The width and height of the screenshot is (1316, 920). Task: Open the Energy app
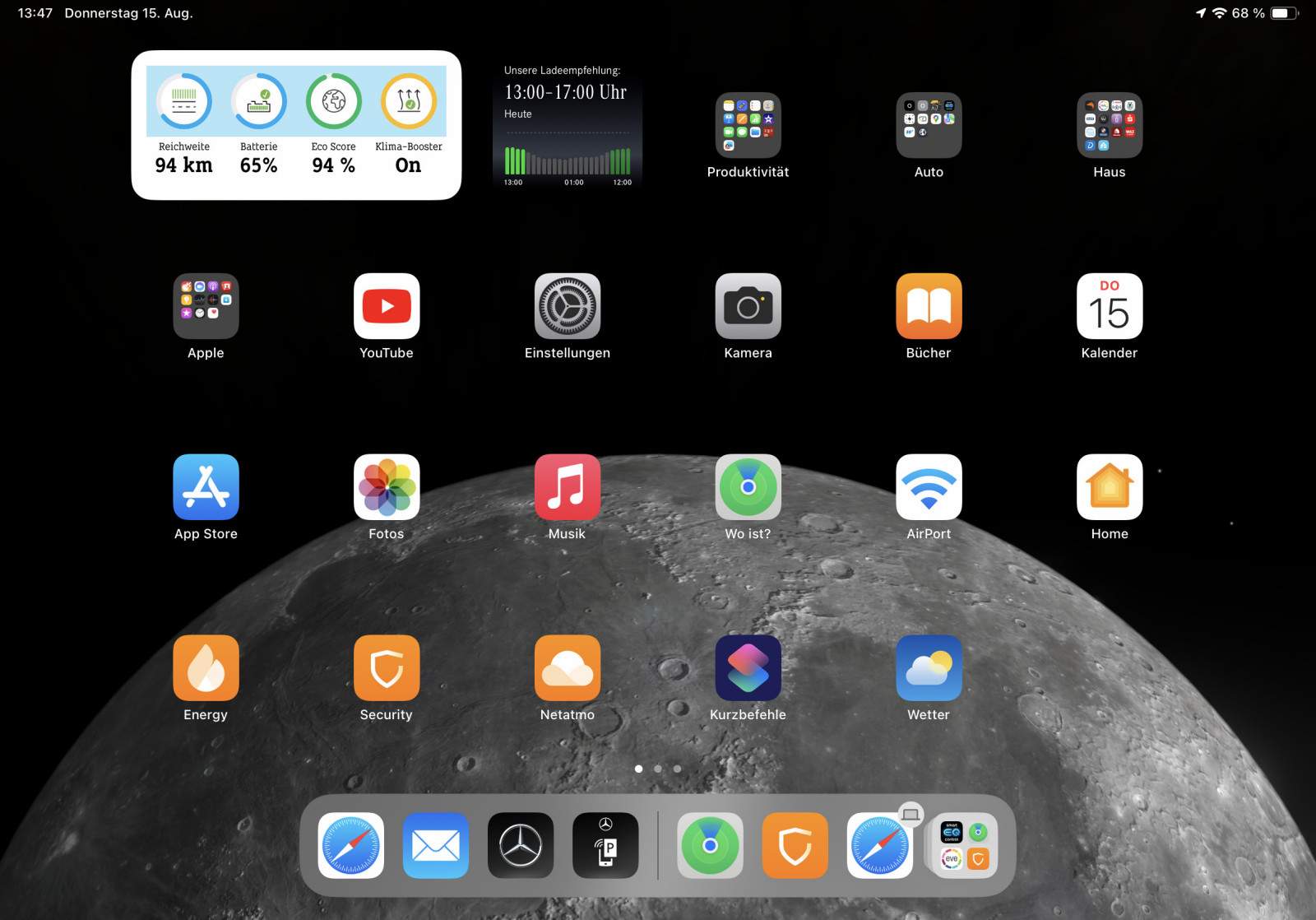coord(206,668)
